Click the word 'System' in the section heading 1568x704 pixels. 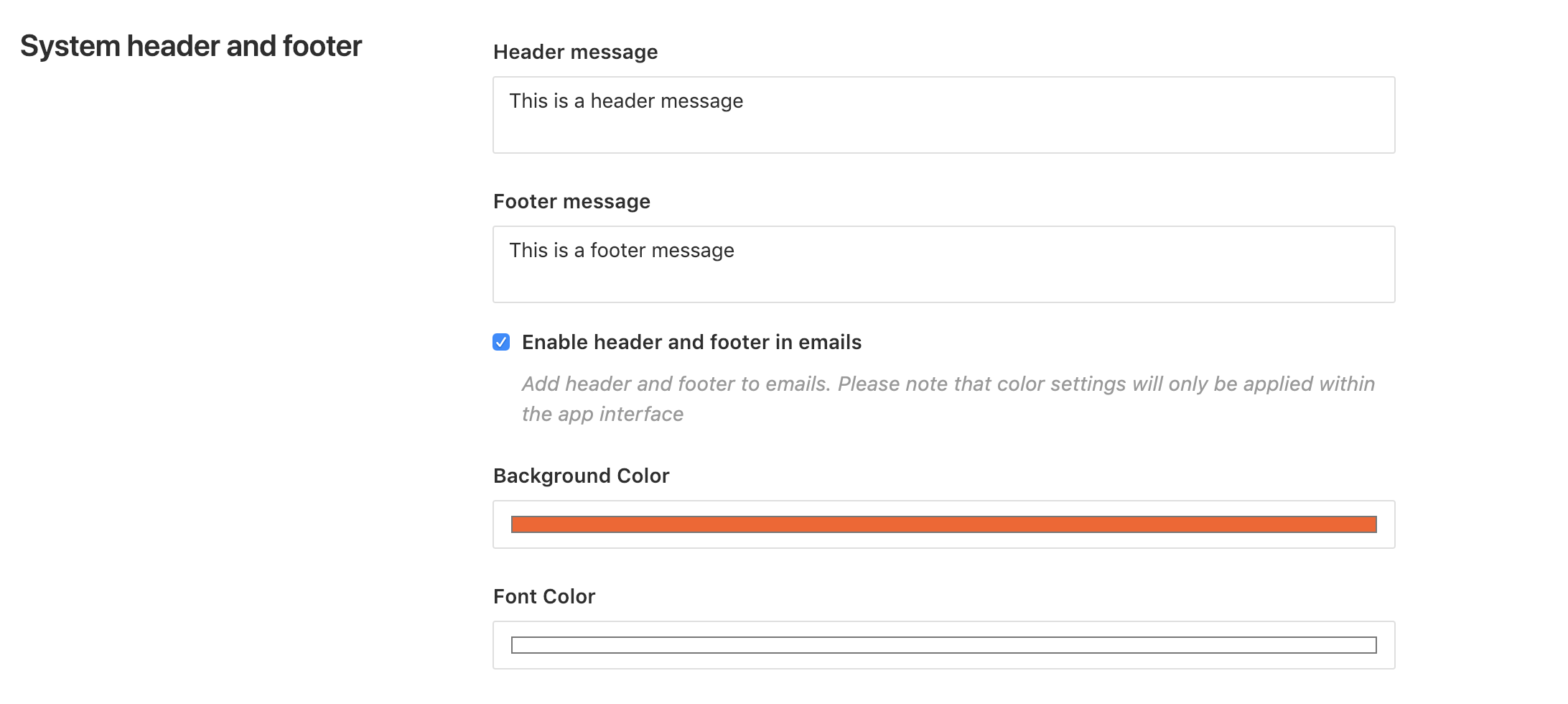[70, 47]
